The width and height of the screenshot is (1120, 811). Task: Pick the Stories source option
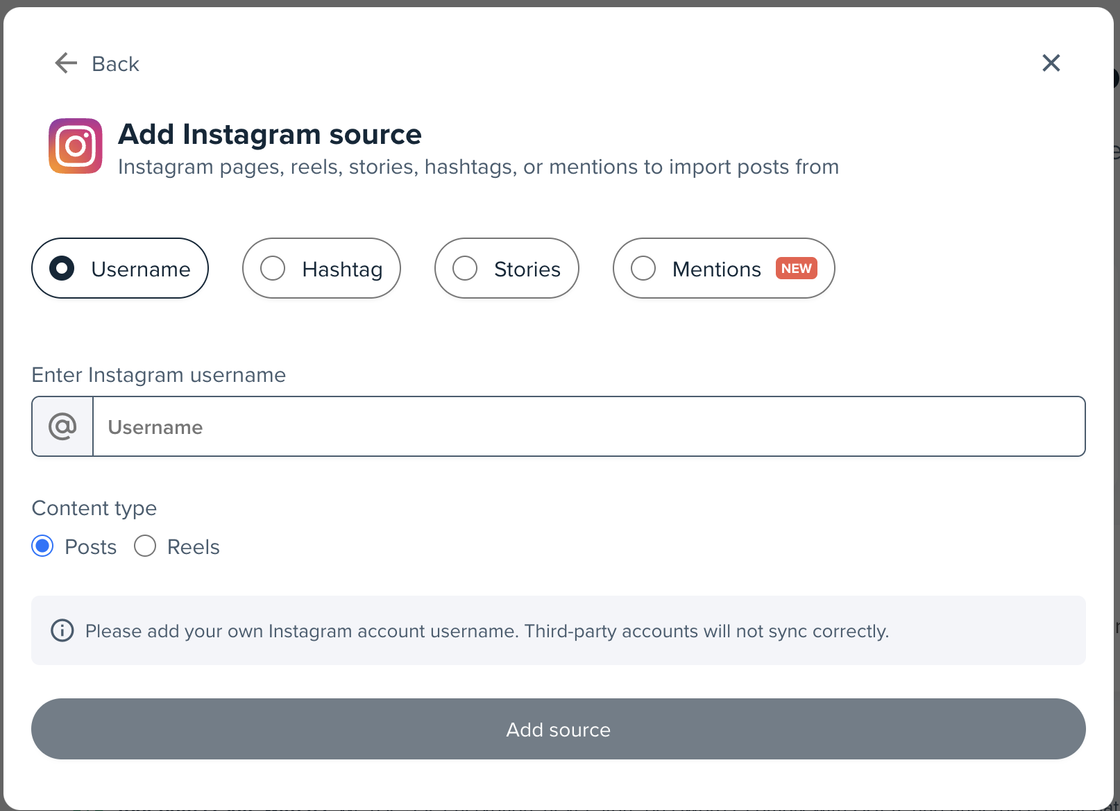tap(506, 269)
